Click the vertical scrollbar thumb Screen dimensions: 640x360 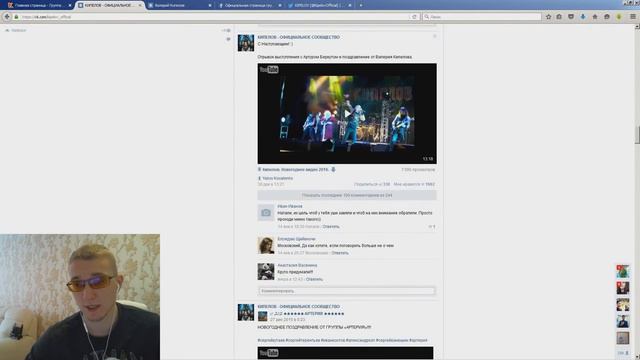pos(637,135)
